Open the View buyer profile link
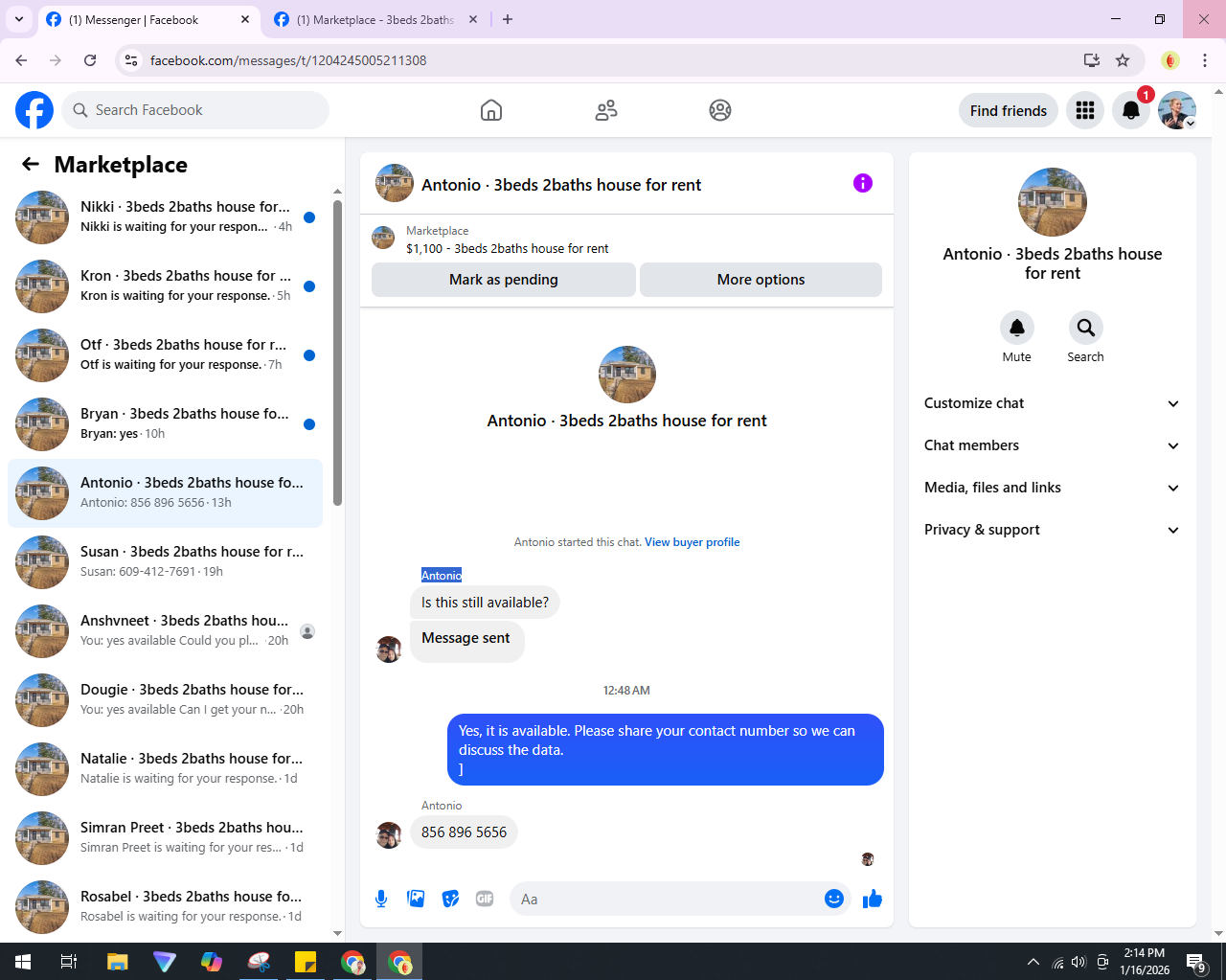 pyautogui.click(x=692, y=542)
